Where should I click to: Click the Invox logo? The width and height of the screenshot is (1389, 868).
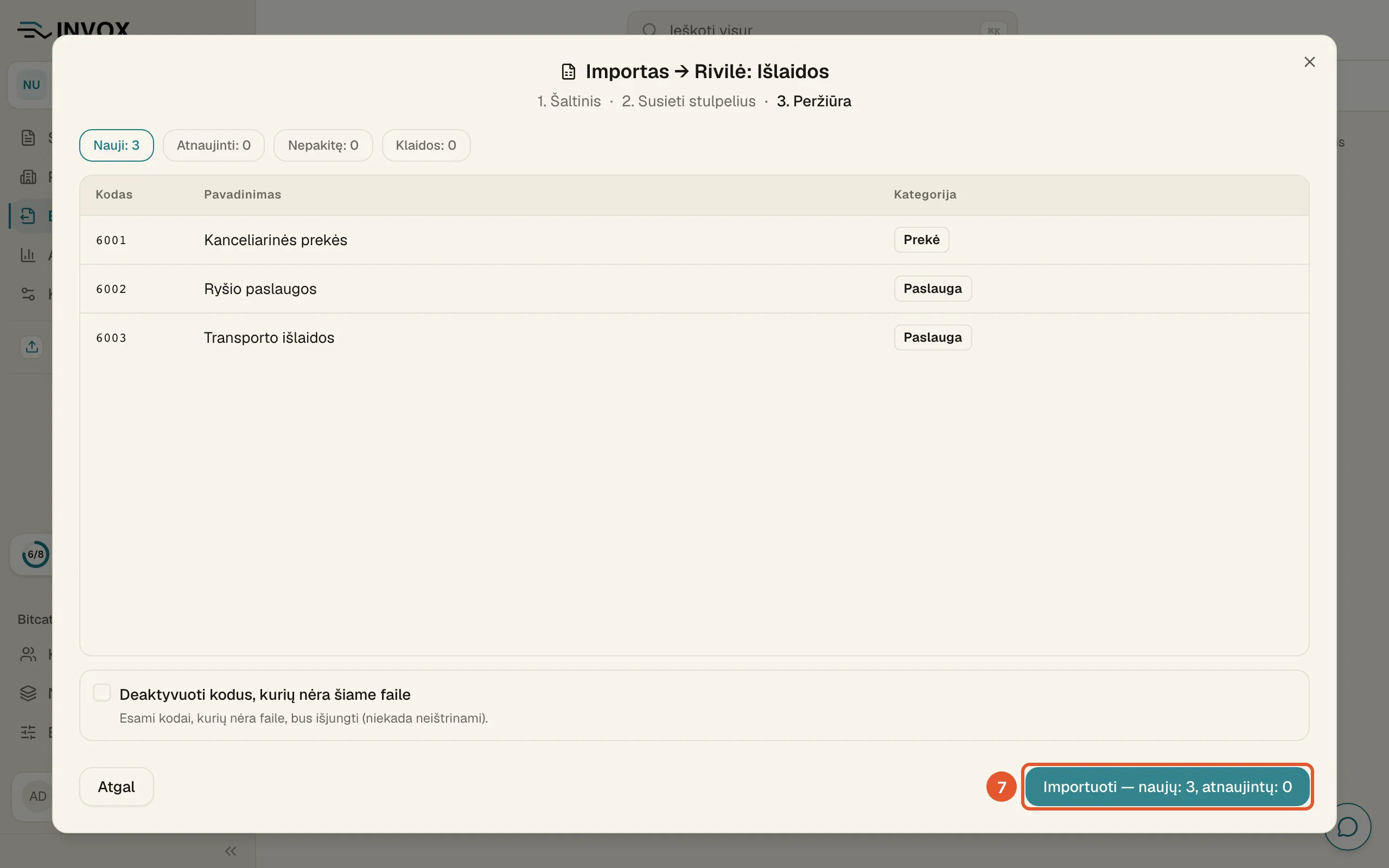73,30
